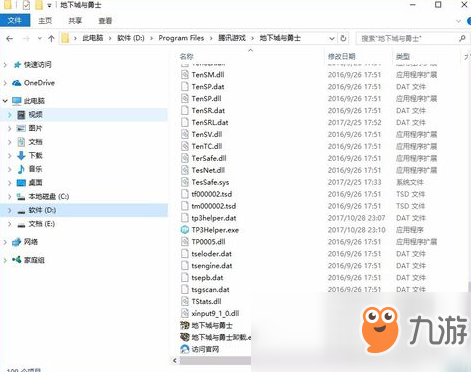Expand the 家庭组 tree node
The width and height of the screenshot is (471, 372).
click(5, 260)
